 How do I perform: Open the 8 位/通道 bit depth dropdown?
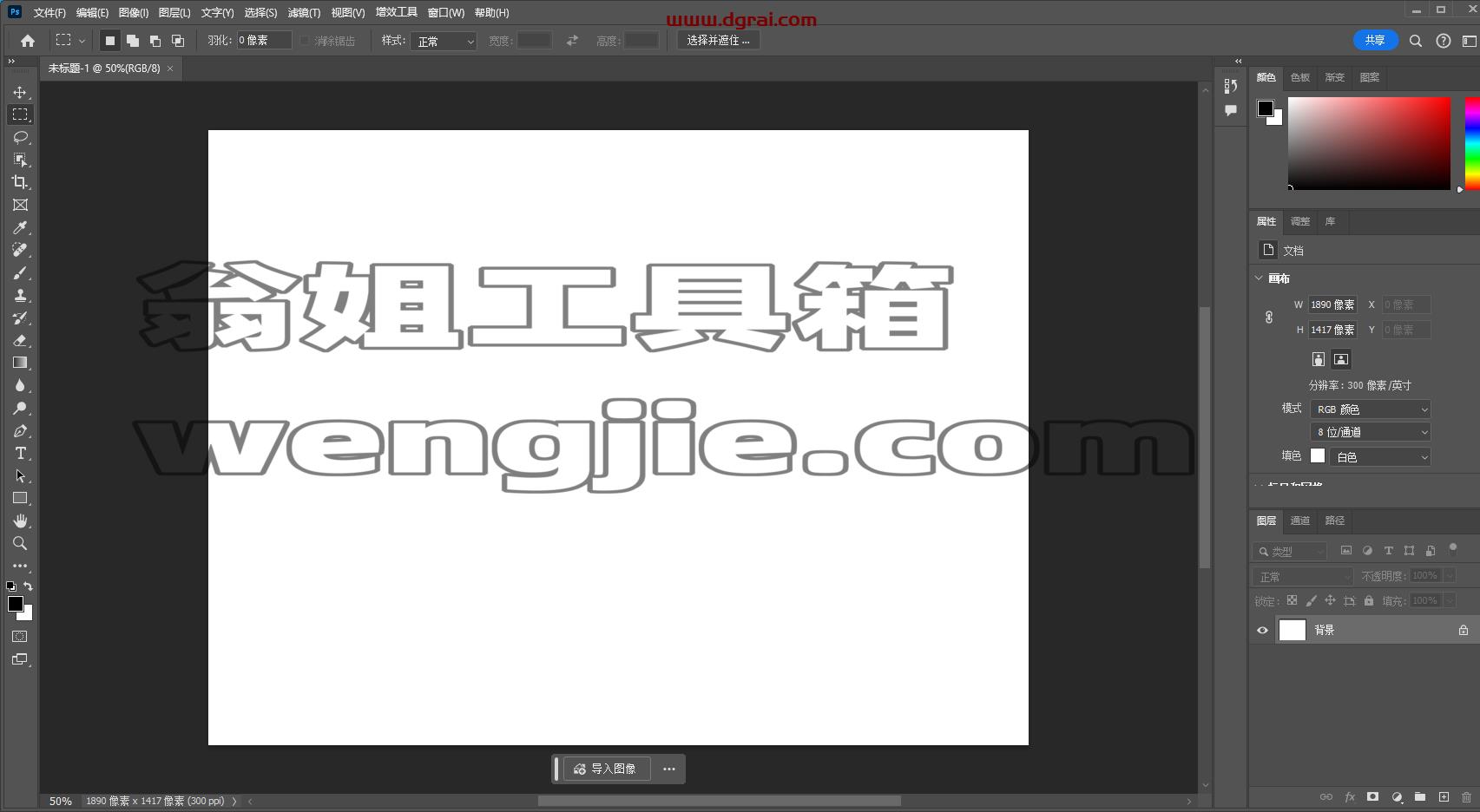pyautogui.click(x=1371, y=432)
